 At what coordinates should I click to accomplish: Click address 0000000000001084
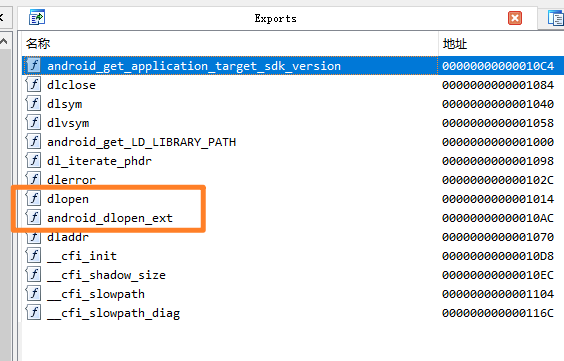tap(498, 85)
